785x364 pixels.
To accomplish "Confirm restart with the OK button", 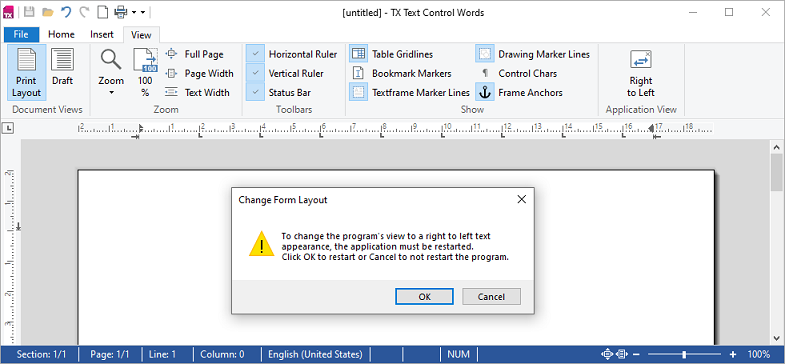I will coord(425,296).
